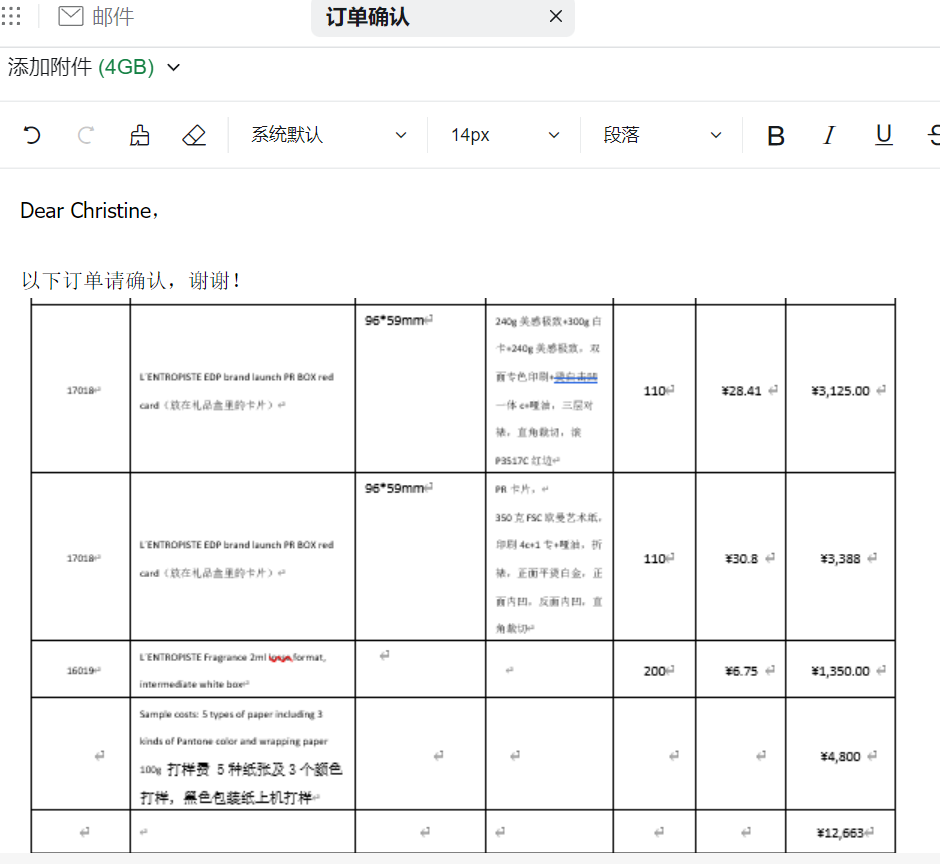Viewport: 940px width, 864px height.
Task: Click the 350克 FSC paper spec cell
Action: [x=549, y=556]
